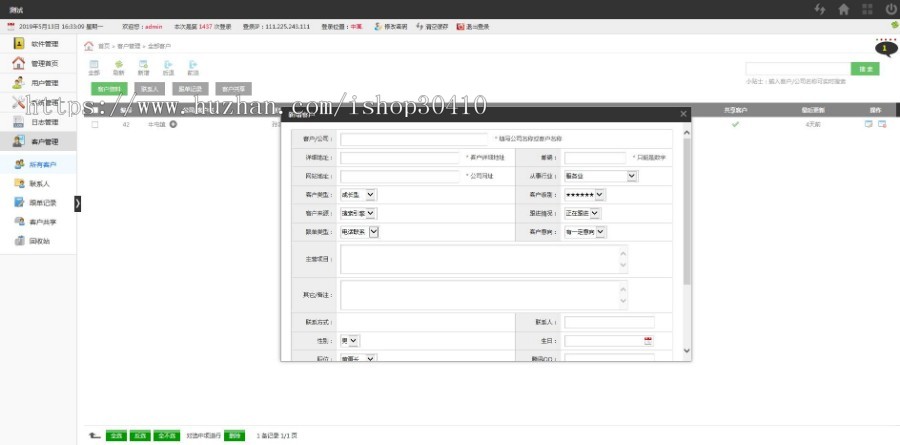Click the dialog's vertical scrollbar thumb
The width and height of the screenshot is (900, 445).
686,211
